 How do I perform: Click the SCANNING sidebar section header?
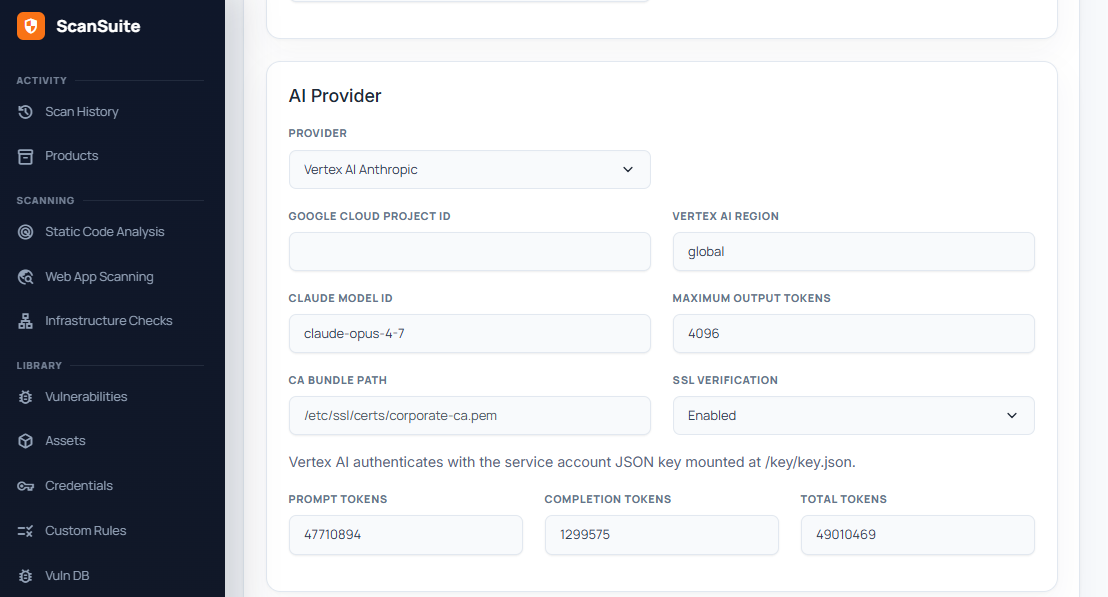[45, 201]
